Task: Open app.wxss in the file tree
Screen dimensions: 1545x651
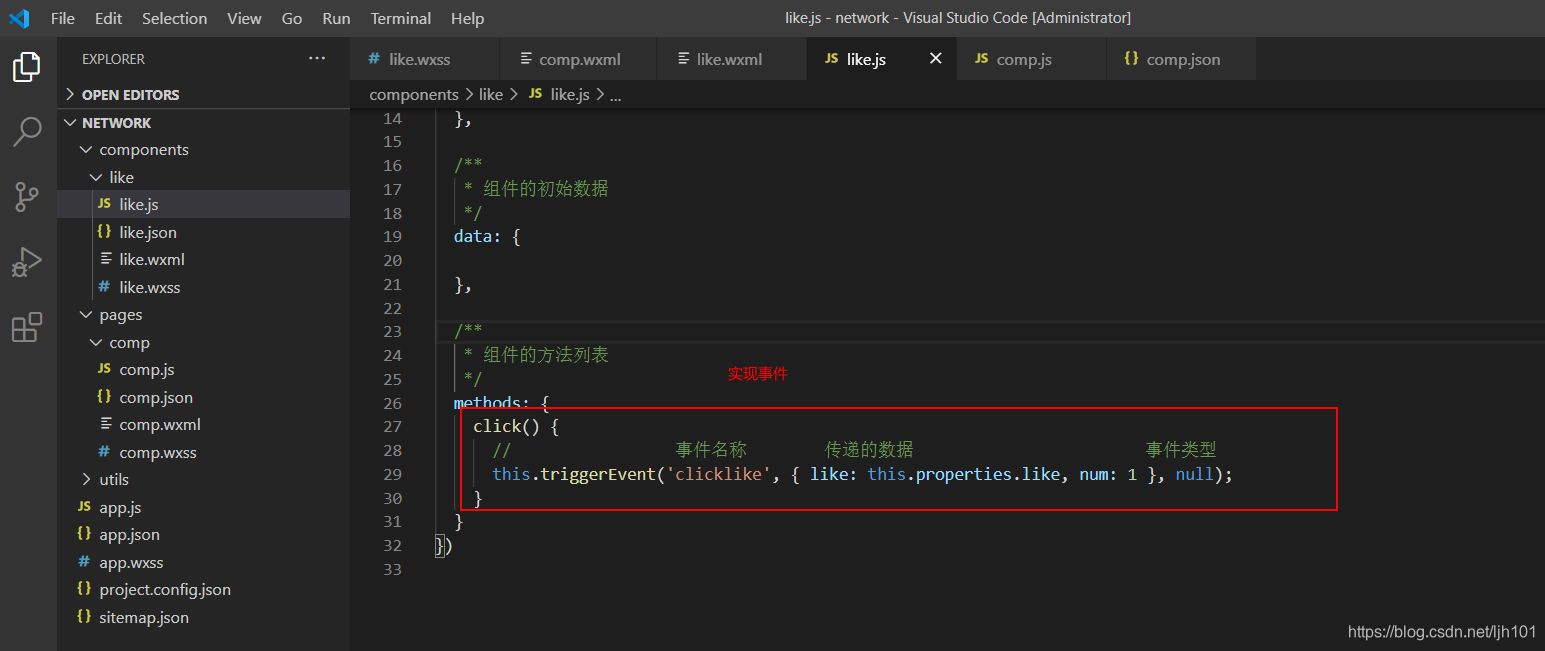Action: [x=203, y=562]
